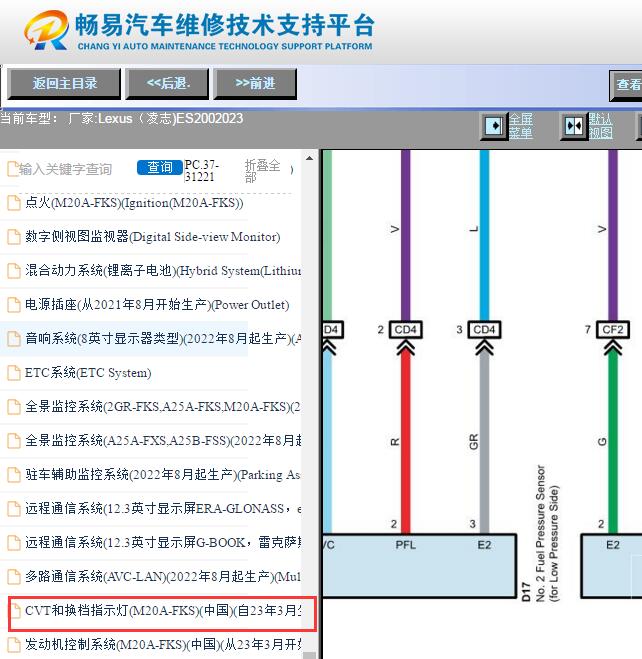Open 发动机控制系统(M20A-FKS)(中国) item
This screenshot has height=659, width=642.
pyautogui.click(x=163, y=644)
